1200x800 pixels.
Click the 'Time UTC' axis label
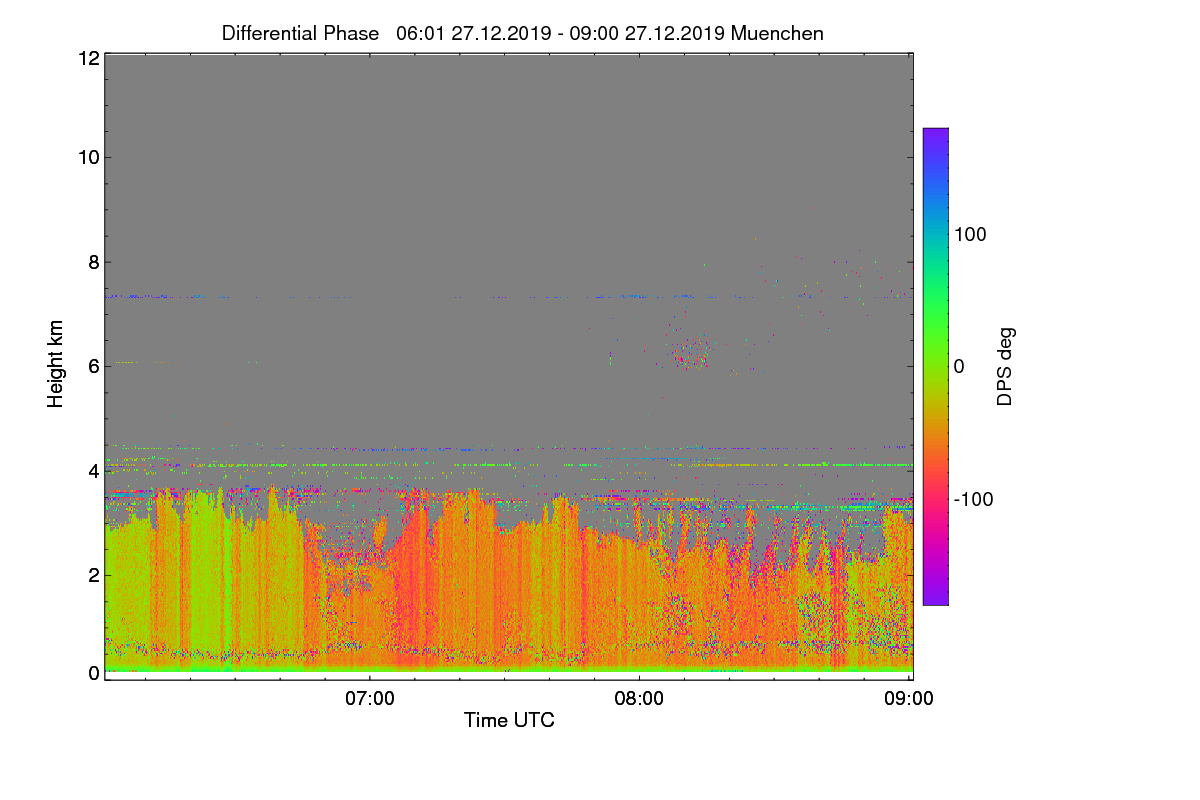[509, 720]
